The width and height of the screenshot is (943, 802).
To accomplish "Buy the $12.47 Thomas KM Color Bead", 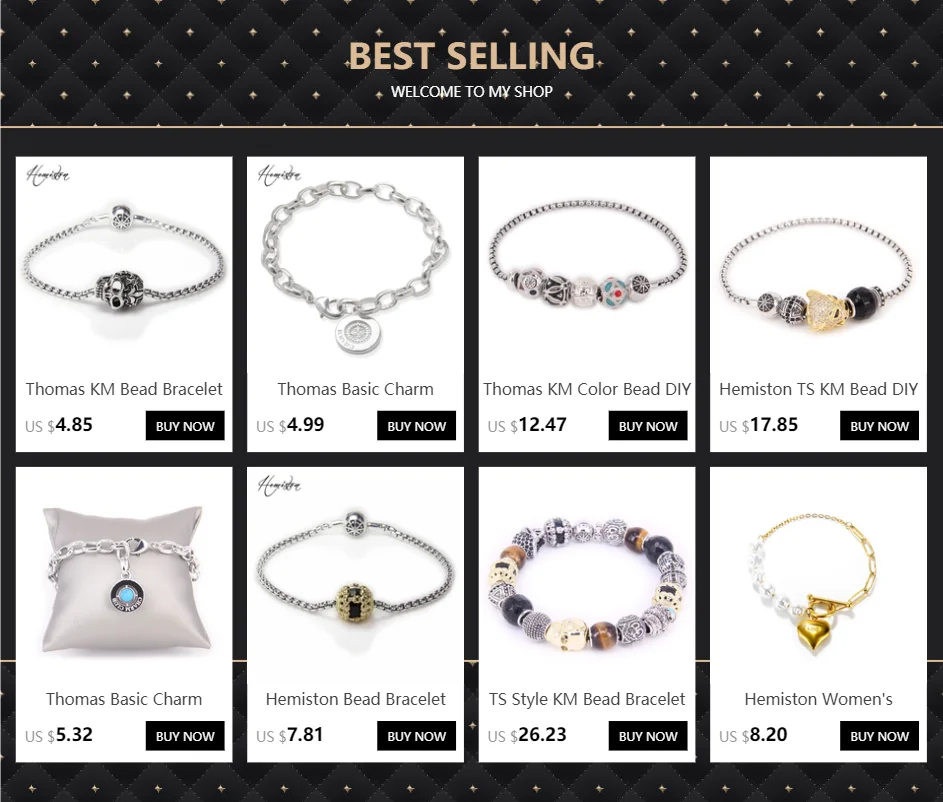I will click(648, 426).
